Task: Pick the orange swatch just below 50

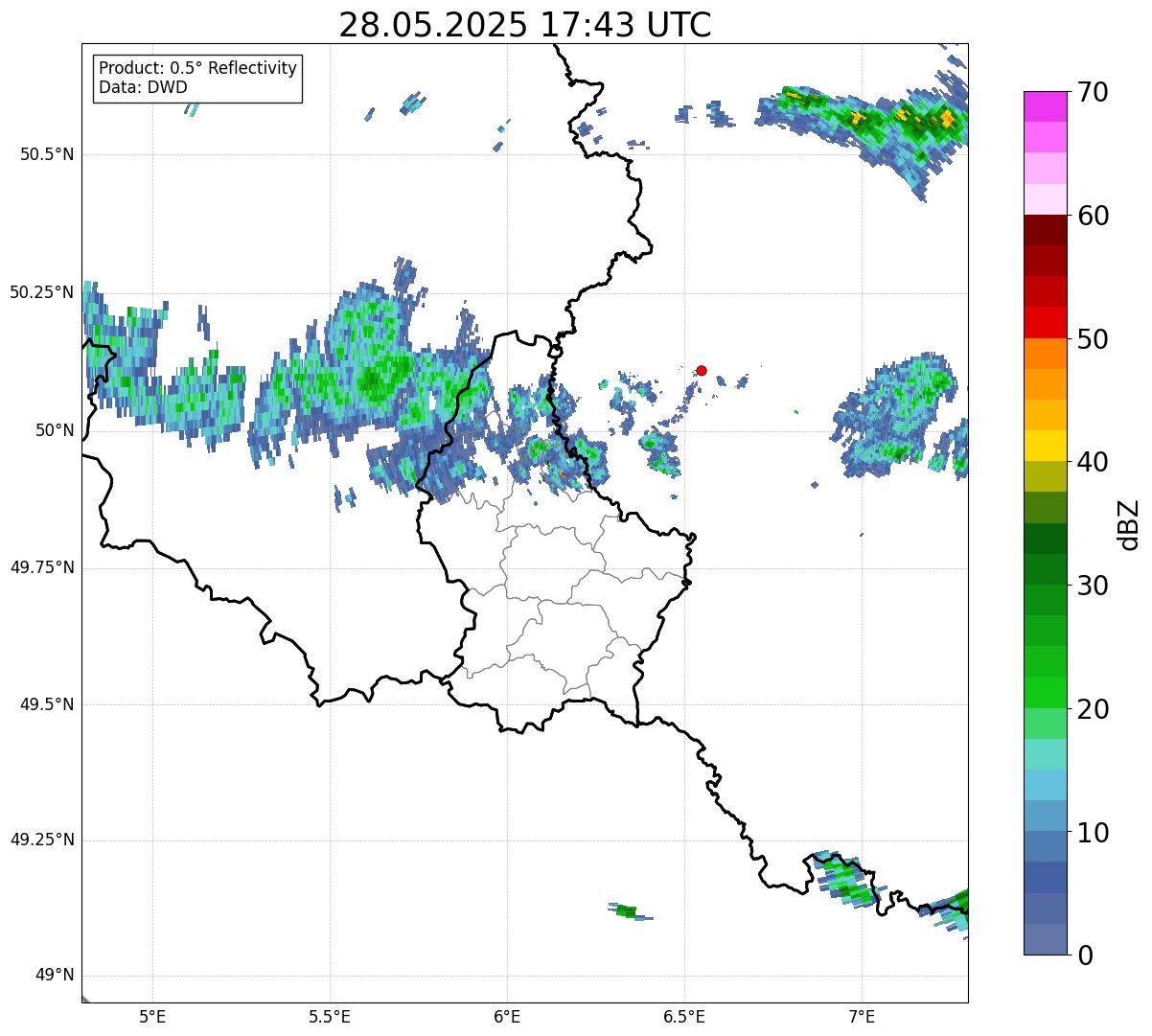Action: (1045, 354)
